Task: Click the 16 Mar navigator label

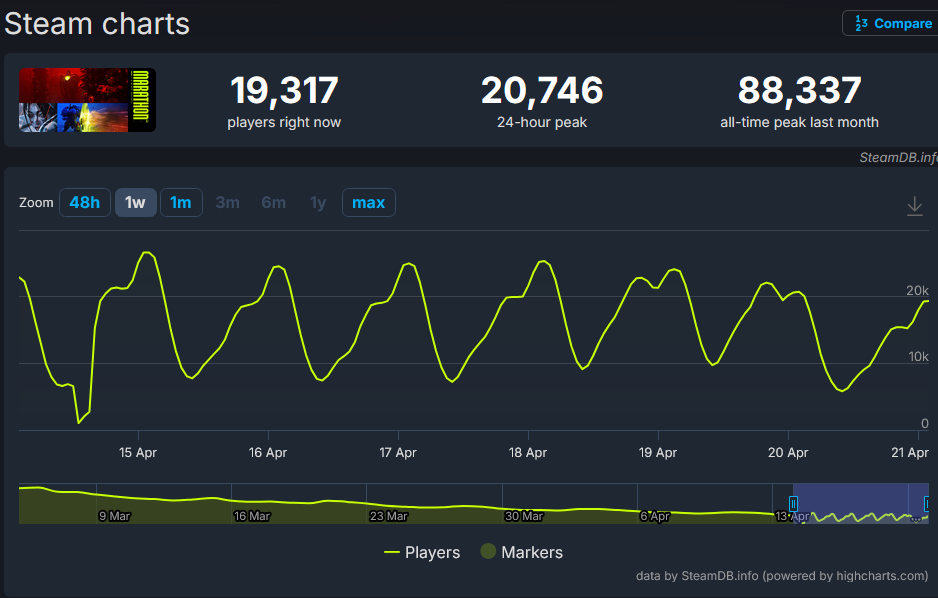Action: 252,515
